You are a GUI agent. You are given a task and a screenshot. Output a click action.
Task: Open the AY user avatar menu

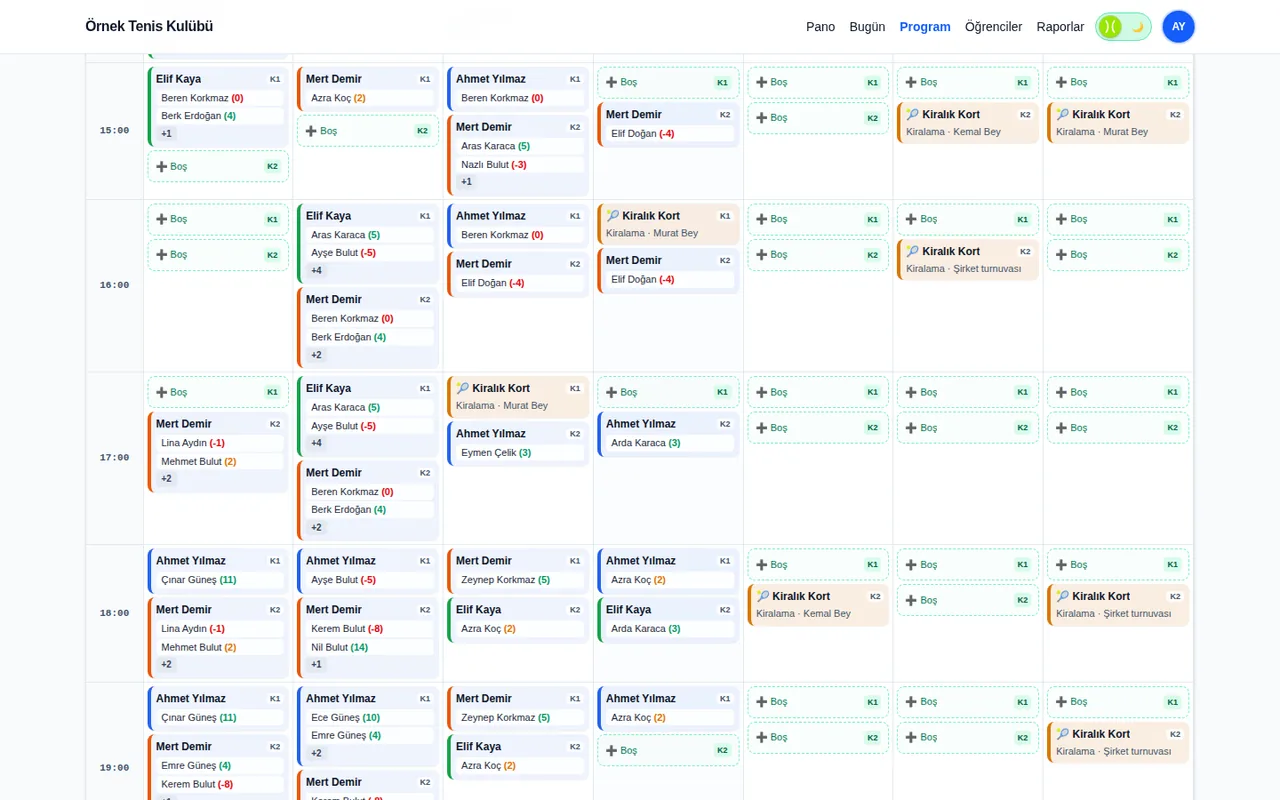point(1178,27)
